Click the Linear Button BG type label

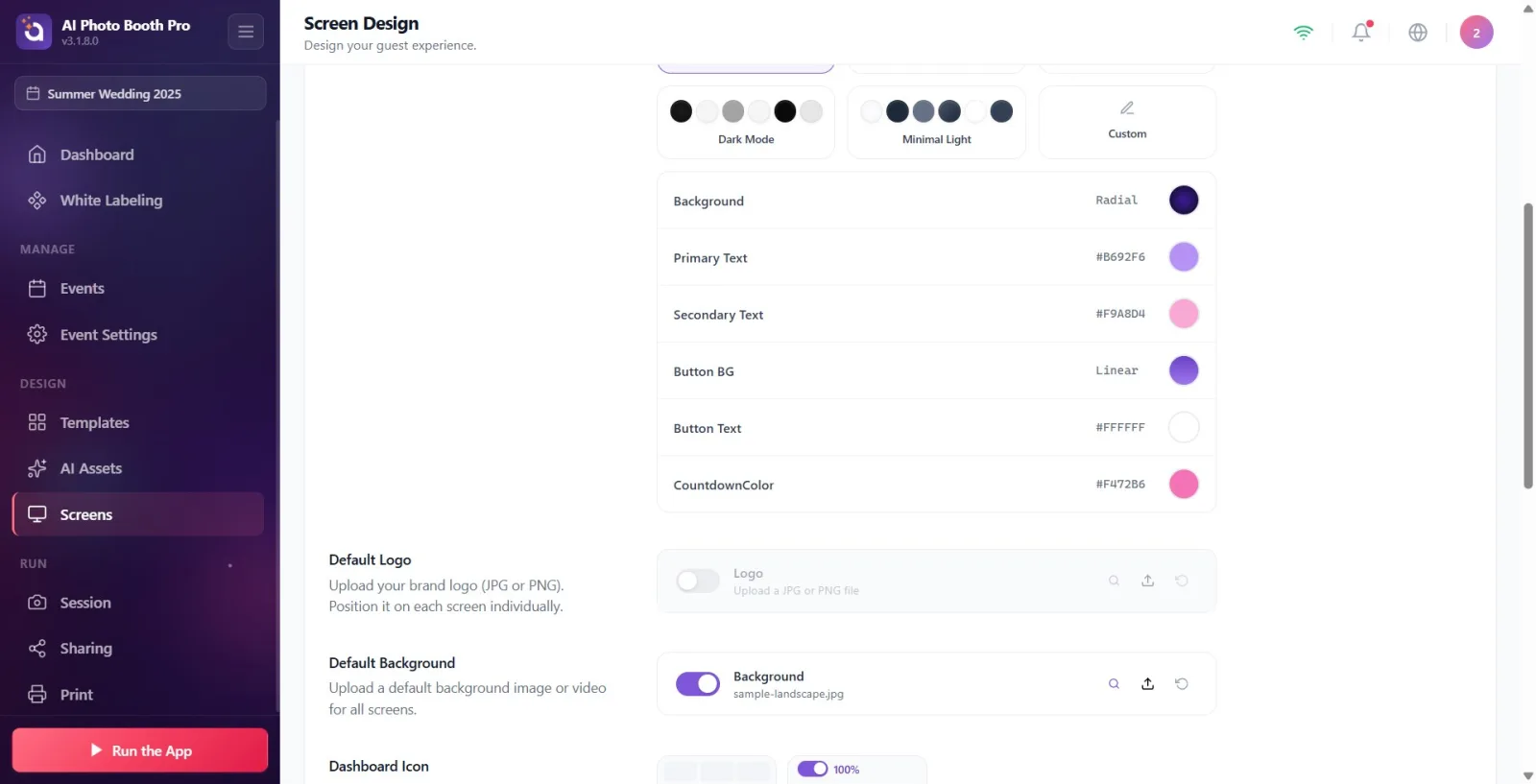point(1116,370)
